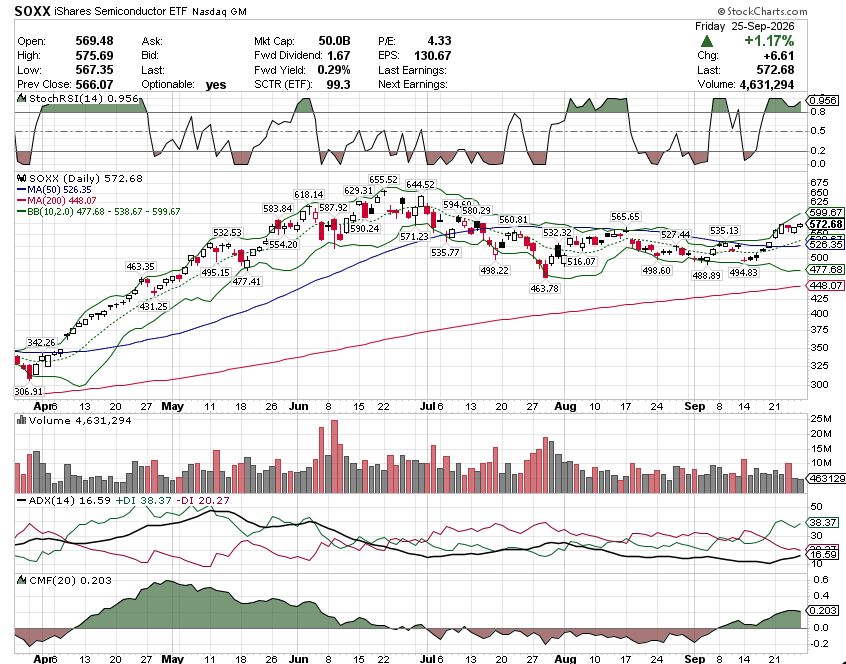Viewport: 846px width, 664px height.
Task: Click the blue MA(50) legend line
Action: (x=22, y=190)
